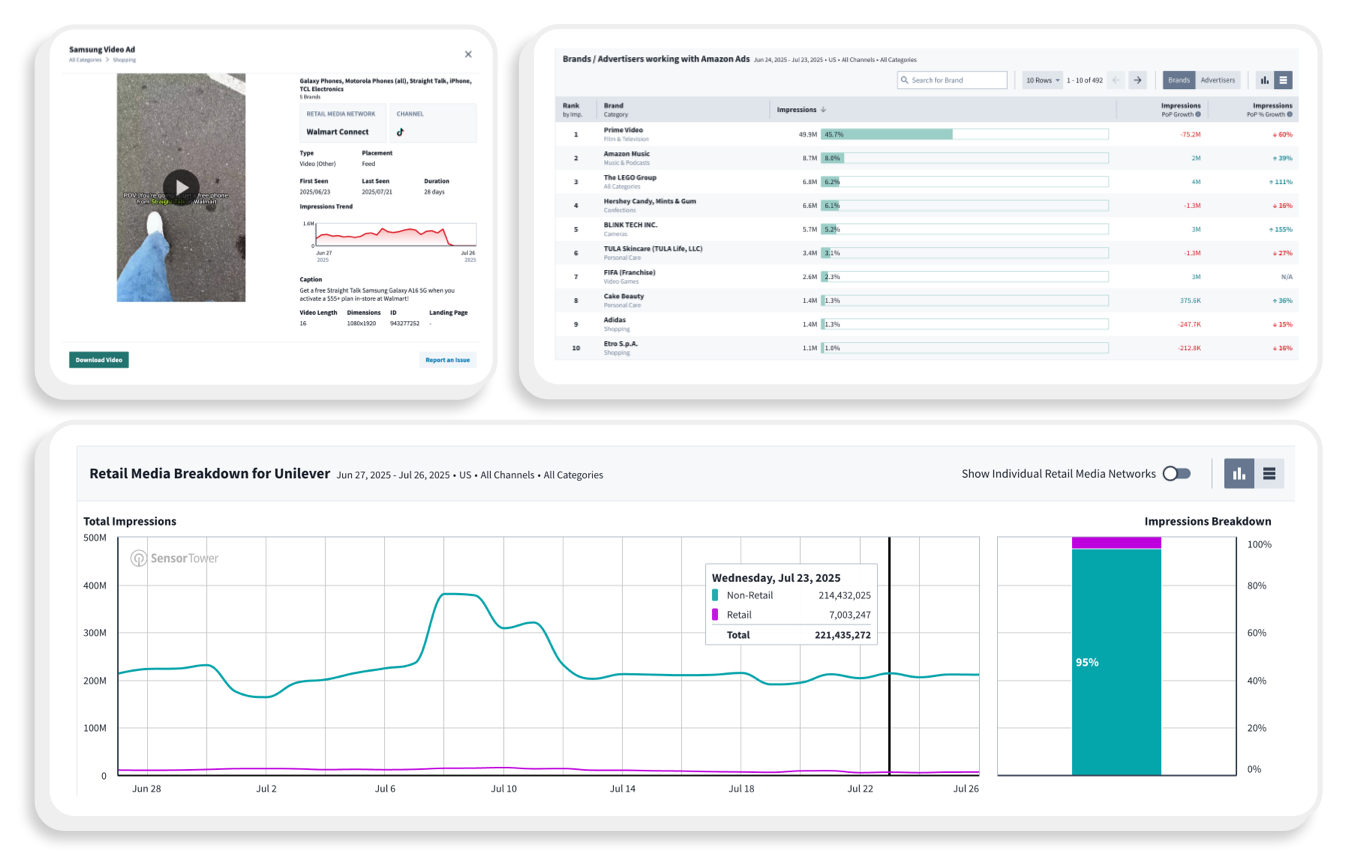This screenshot has height=861, width=1368.
Task: Enable Show Individual Retail Media Networks
Action: [x=1176, y=473]
